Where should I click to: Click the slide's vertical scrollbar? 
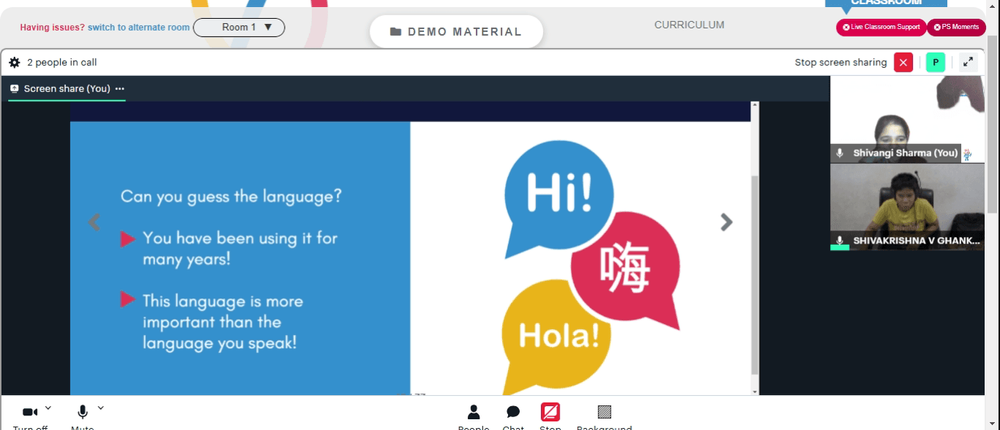[755, 274]
